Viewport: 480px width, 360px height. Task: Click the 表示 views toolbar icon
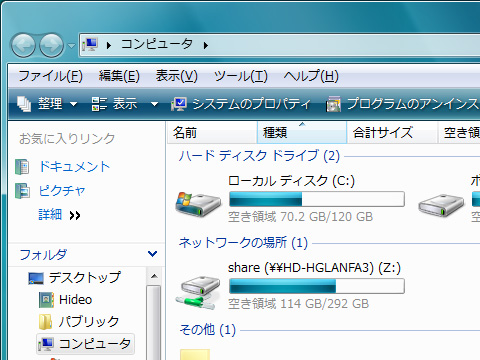(99, 104)
